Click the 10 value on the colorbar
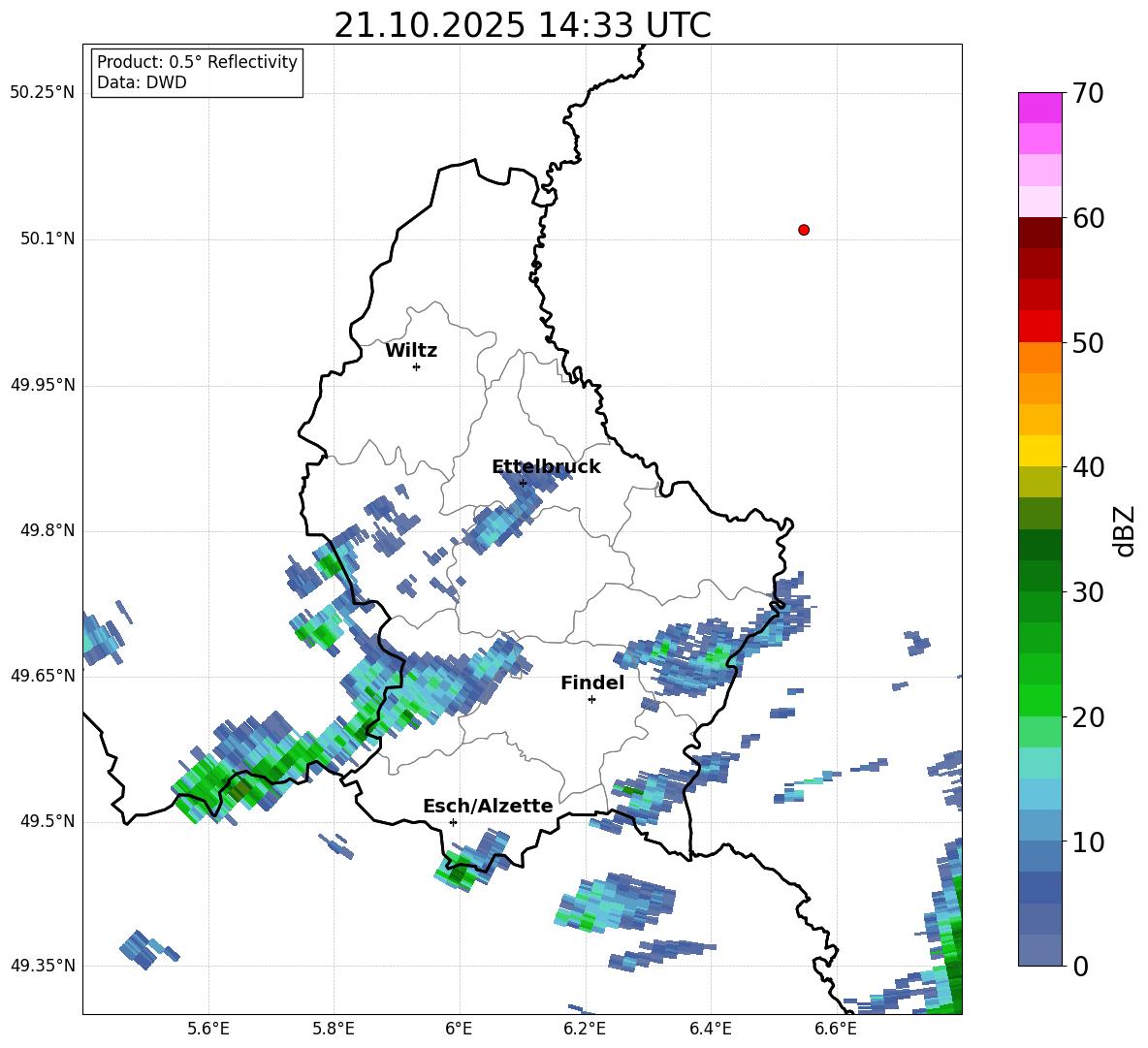The image size is (1148, 1048). click(1088, 842)
